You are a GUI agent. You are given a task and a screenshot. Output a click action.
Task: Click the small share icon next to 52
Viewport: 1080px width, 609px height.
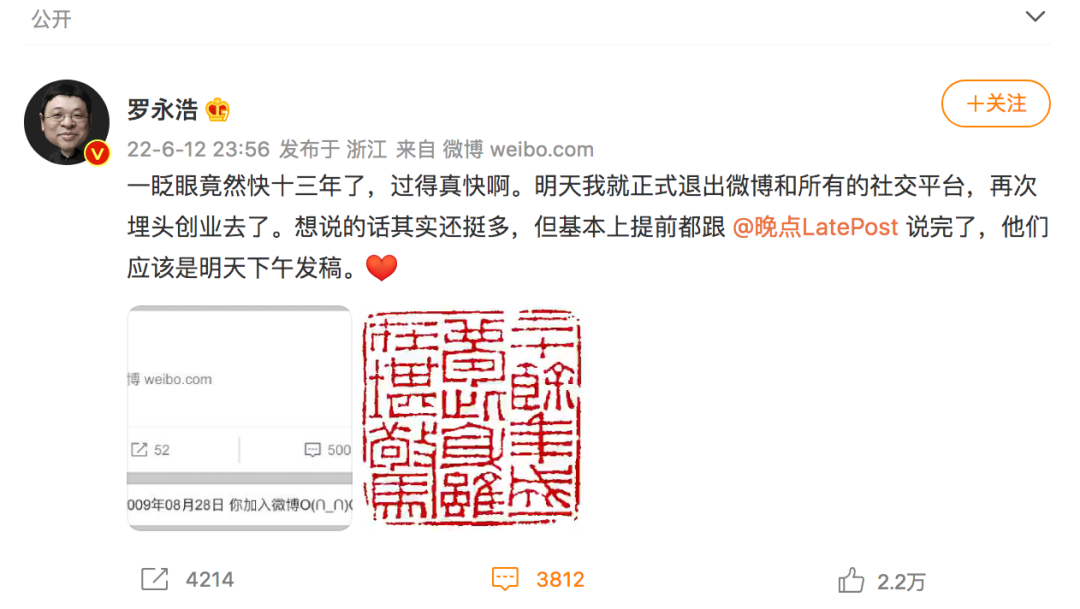[139, 450]
